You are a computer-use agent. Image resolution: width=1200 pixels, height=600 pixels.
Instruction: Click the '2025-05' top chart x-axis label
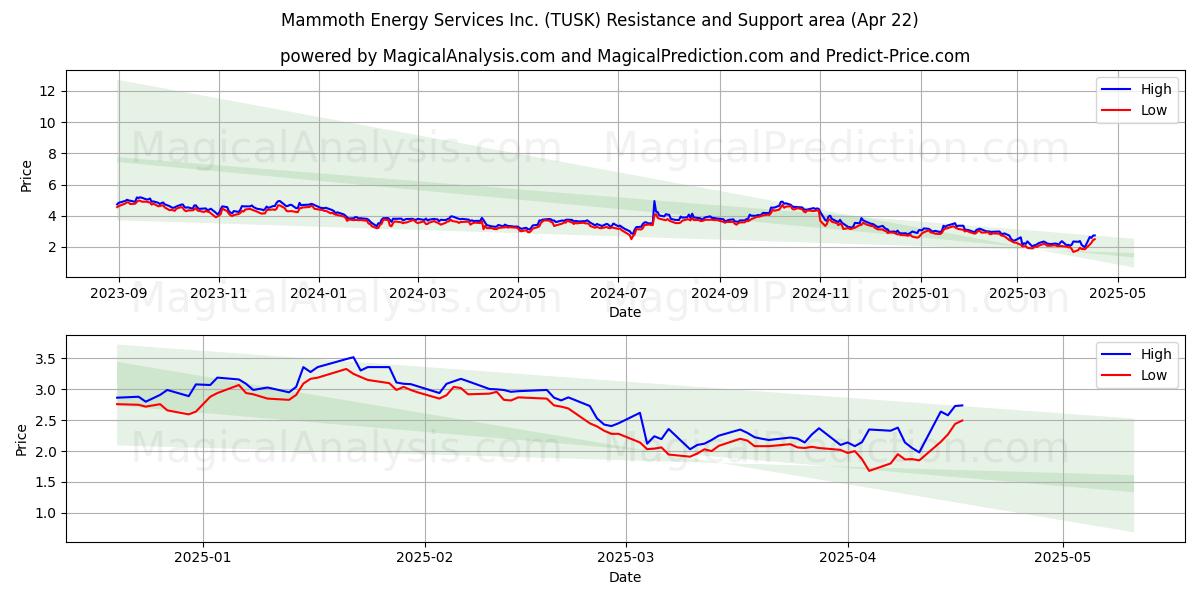1117,294
